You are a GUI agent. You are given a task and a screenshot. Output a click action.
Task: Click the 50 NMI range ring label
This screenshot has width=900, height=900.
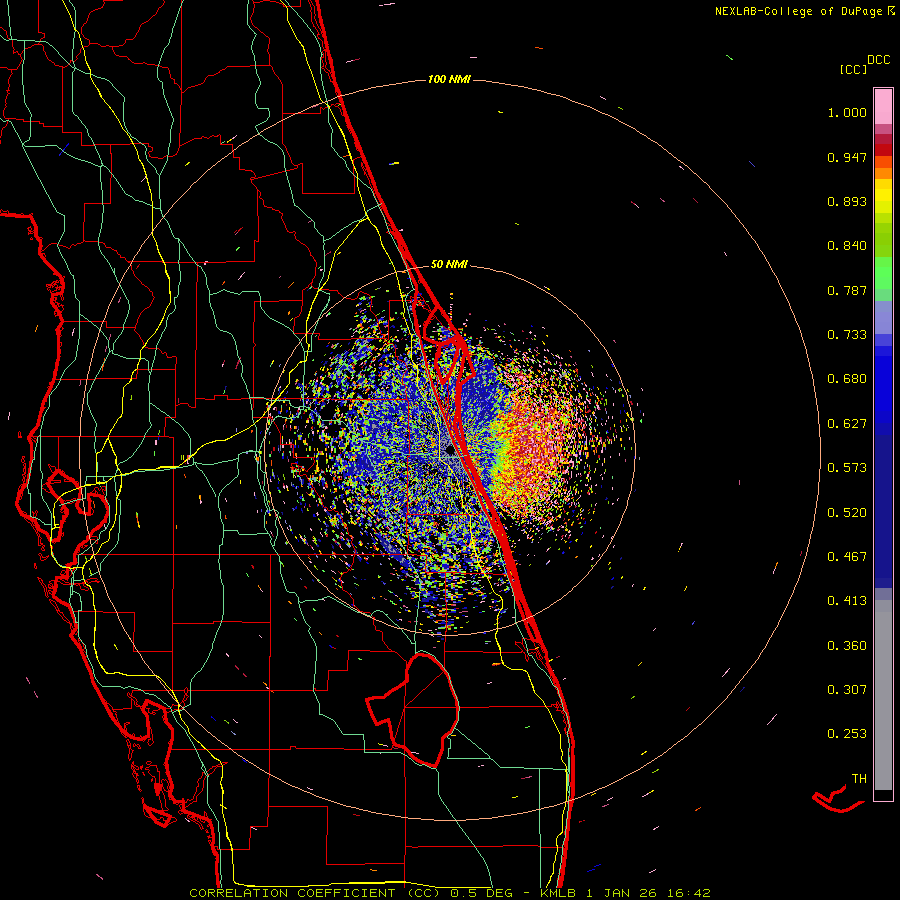coord(449,264)
